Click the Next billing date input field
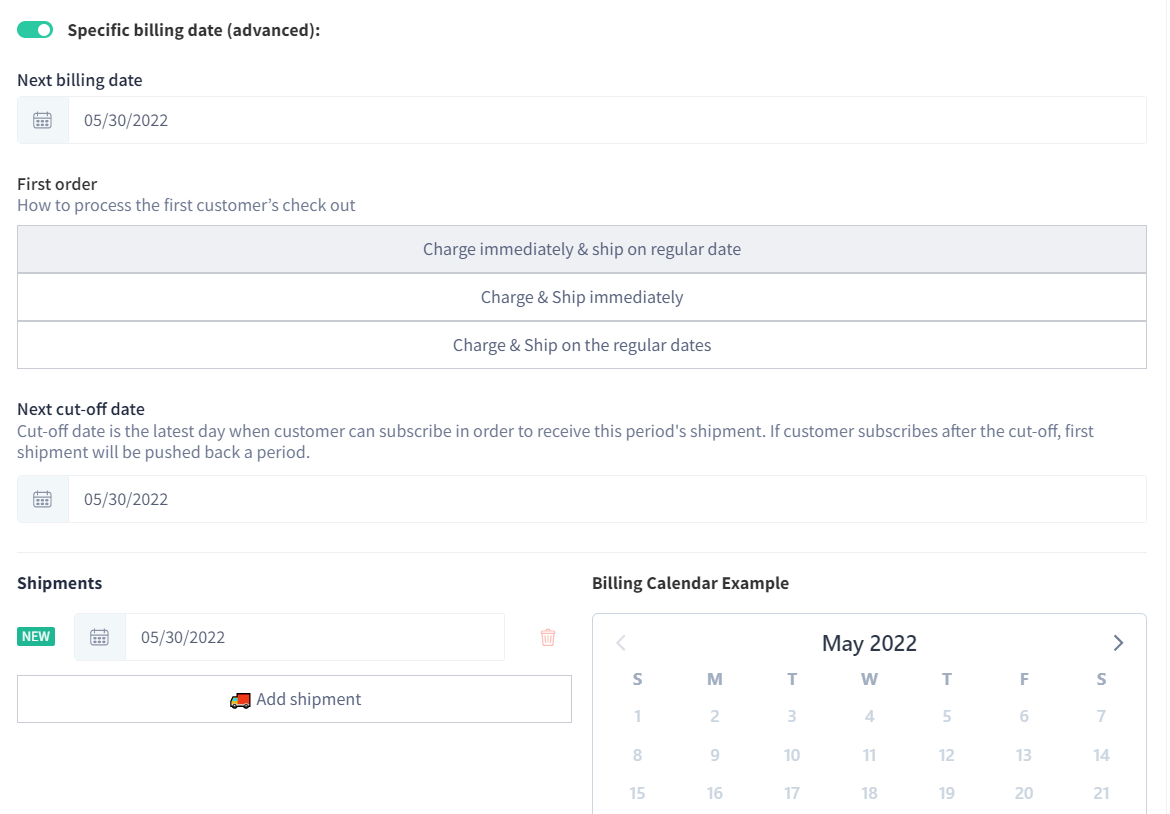Image resolution: width=1170 pixels, height=814 pixels. click(607, 120)
